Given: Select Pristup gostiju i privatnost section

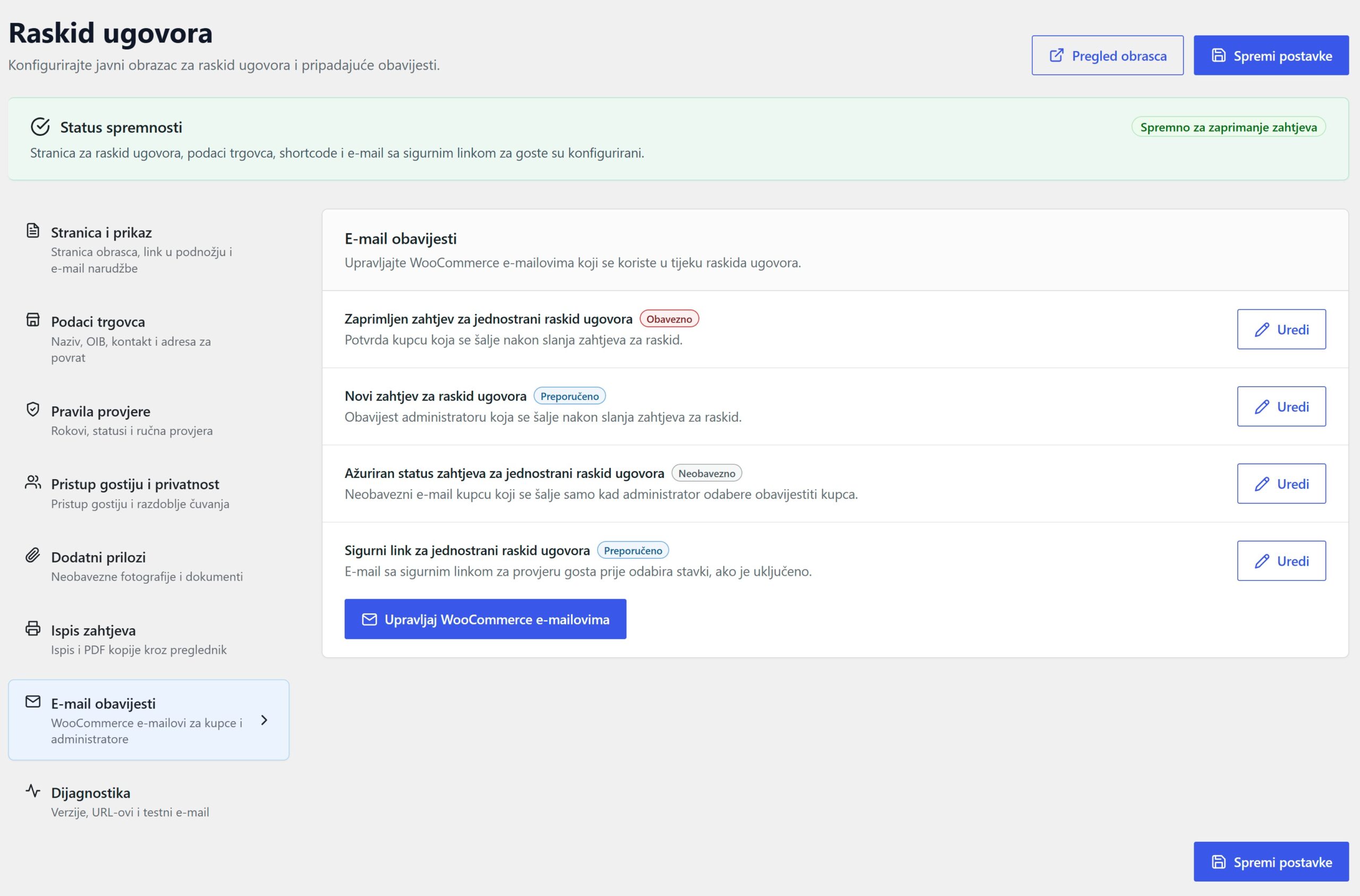Looking at the screenshot, I should point(149,493).
